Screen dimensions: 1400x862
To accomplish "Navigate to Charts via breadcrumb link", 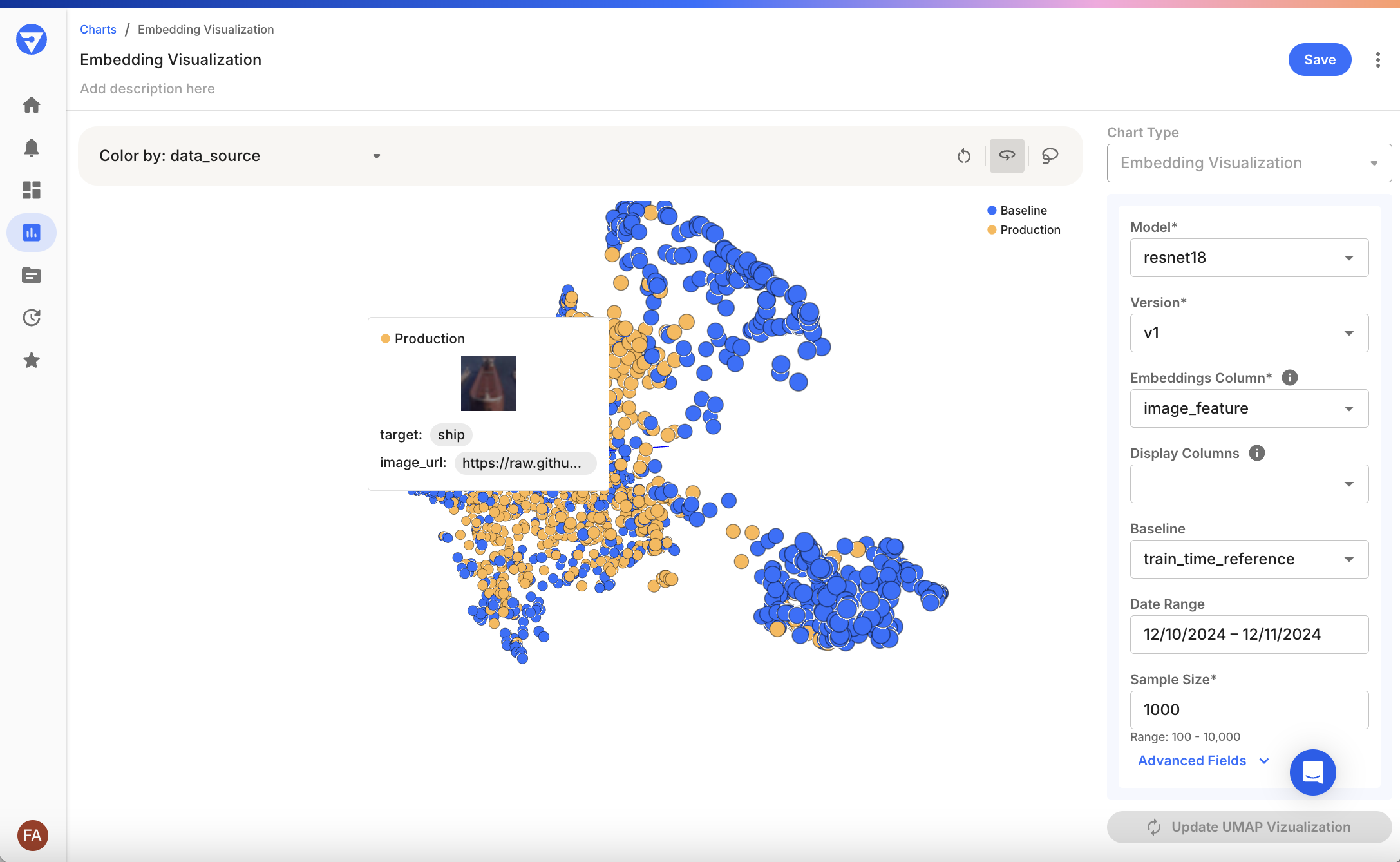I will (98, 29).
